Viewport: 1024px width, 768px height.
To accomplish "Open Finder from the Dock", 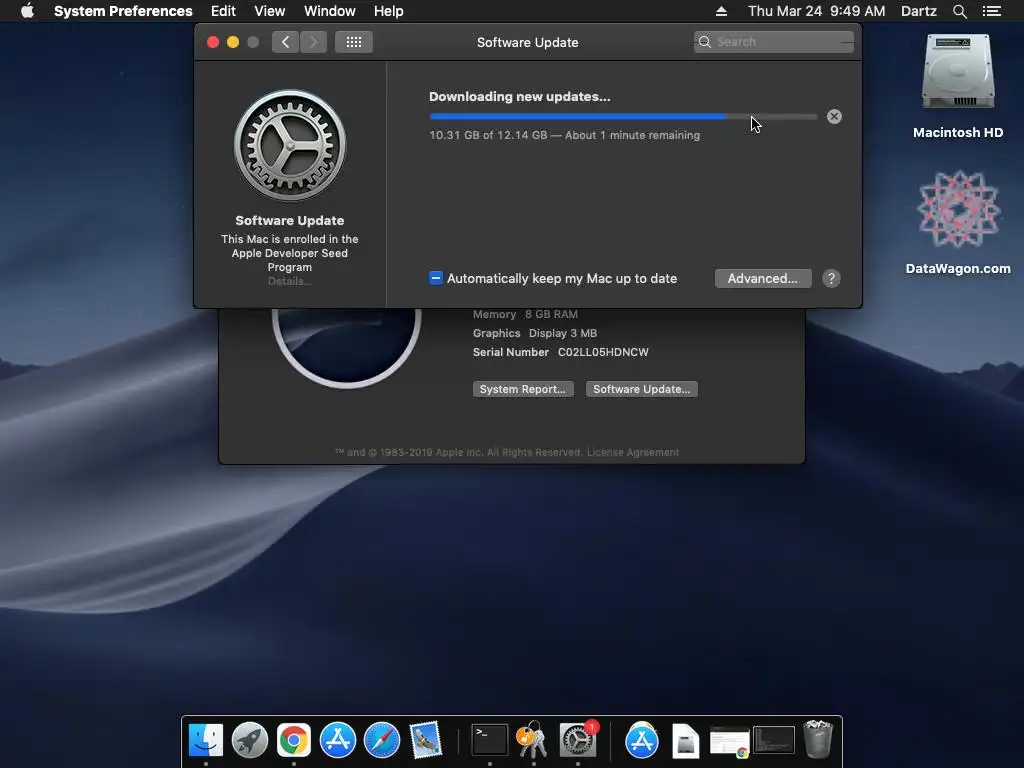I will click(x=206, y=741).
